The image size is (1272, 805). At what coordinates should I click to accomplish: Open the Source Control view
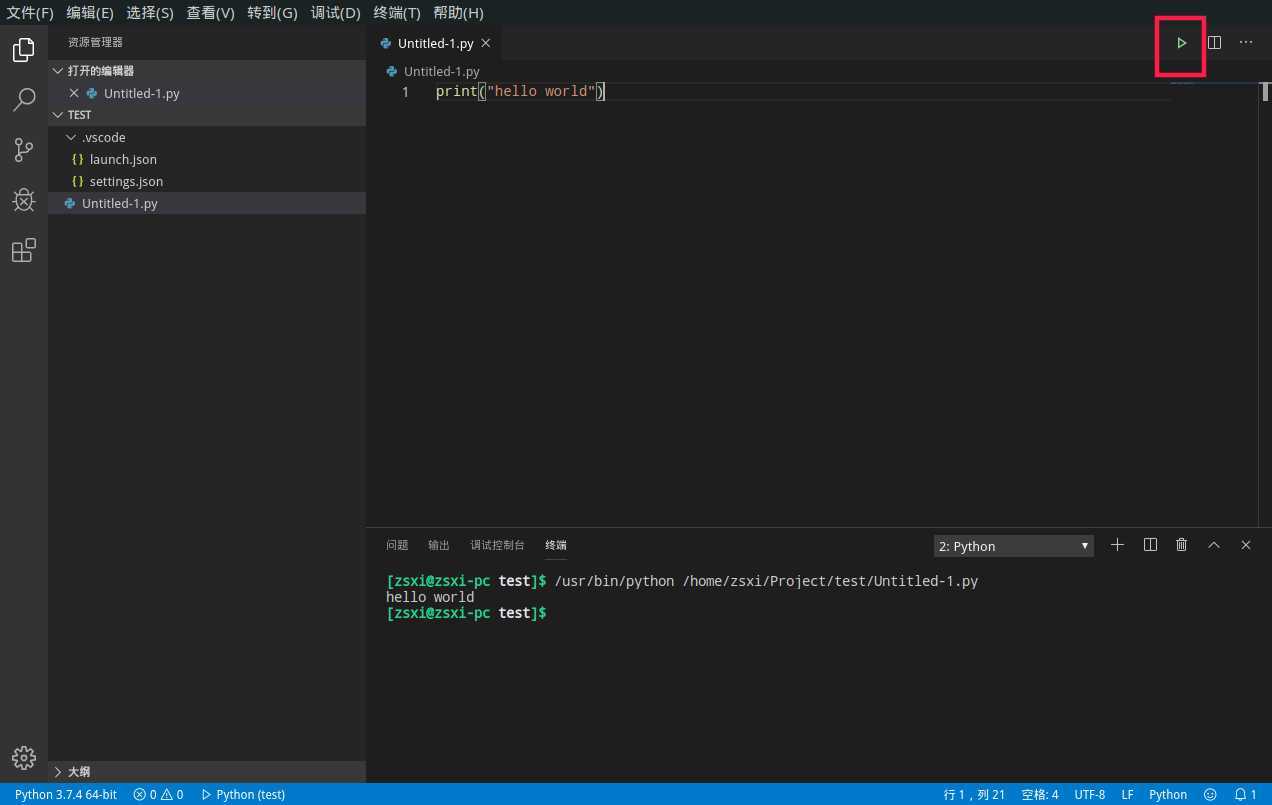[24, 150]
